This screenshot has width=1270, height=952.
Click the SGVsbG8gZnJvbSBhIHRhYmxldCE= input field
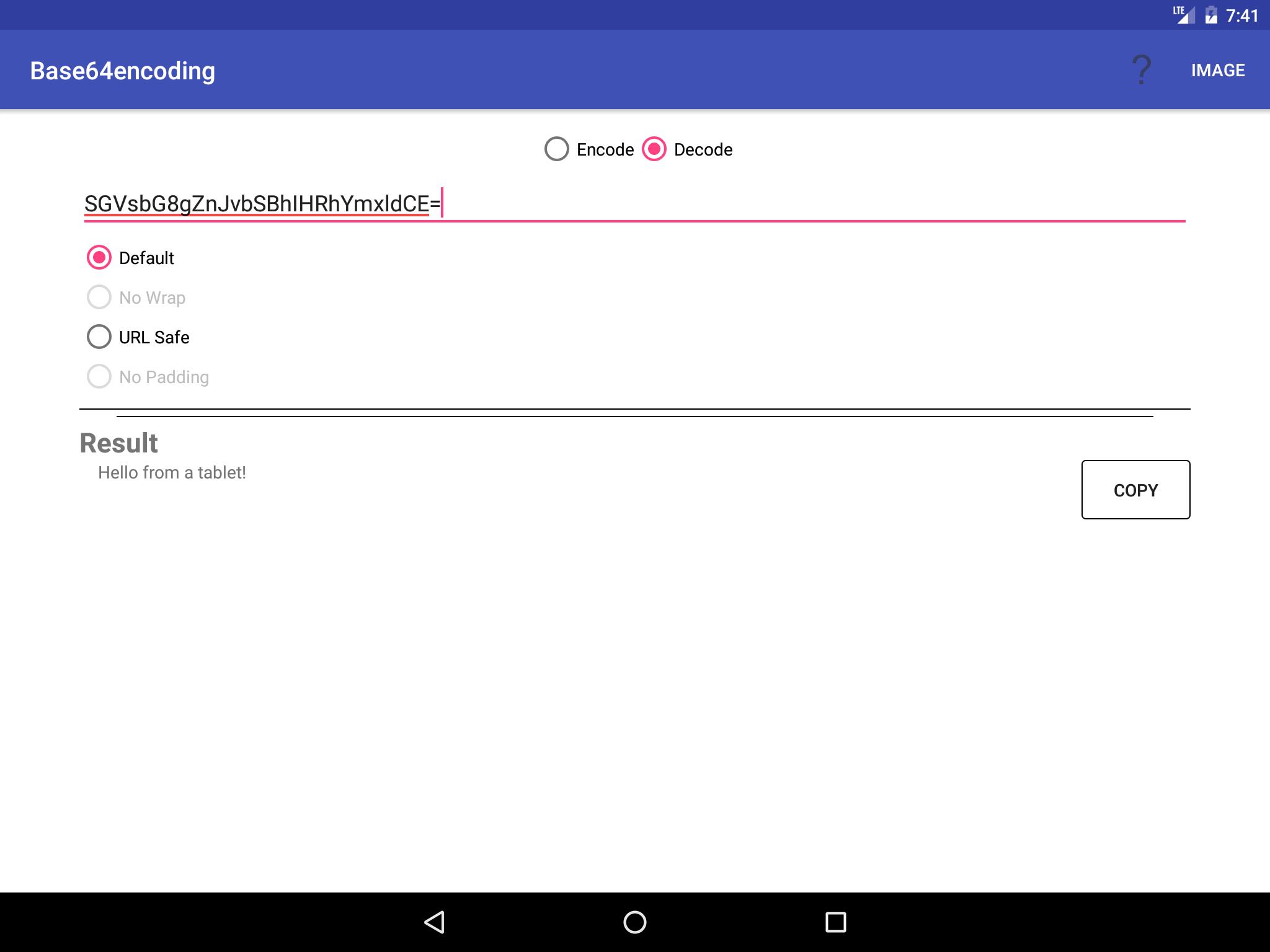[635, 203]
